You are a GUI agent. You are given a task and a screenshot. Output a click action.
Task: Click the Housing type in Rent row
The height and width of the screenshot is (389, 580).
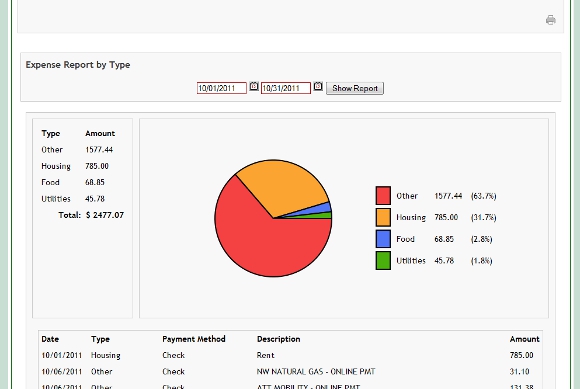pos(106,355)
